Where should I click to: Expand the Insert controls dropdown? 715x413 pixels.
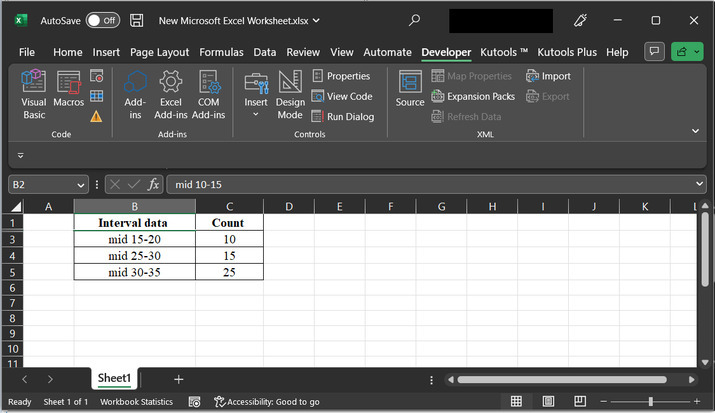(256, 115)
